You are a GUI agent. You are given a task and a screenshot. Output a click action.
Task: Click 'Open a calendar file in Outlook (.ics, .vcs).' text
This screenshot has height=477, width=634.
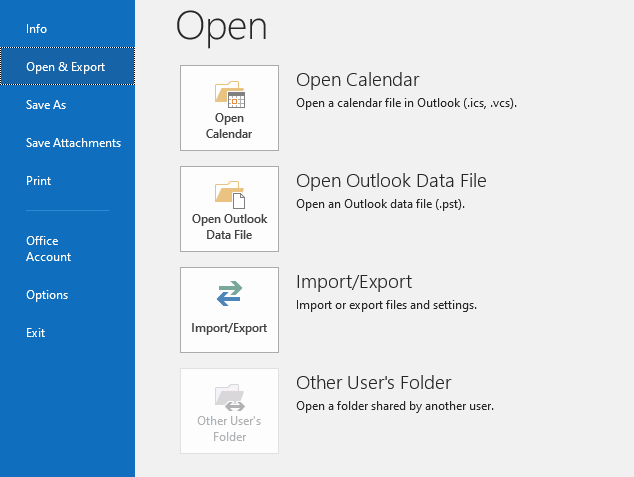(x=406, y=103)
